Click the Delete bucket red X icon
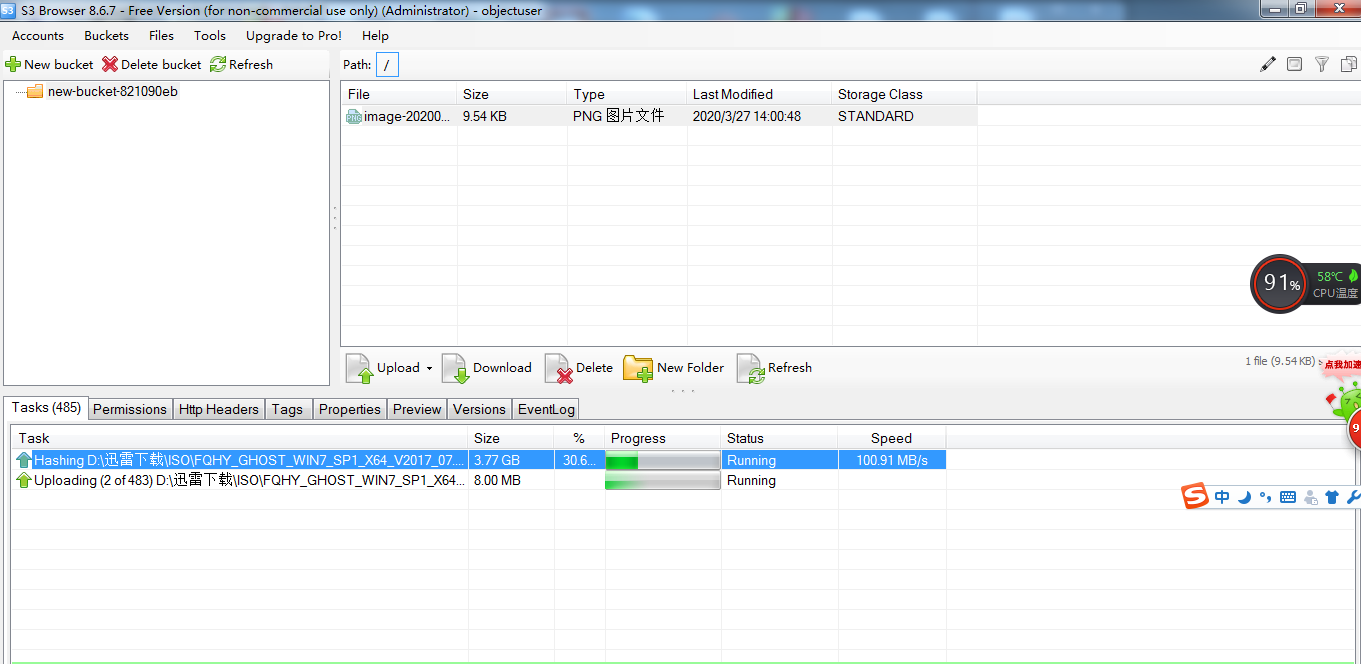The width and height of the screenshot is (1361, 664). click(110, 64)
